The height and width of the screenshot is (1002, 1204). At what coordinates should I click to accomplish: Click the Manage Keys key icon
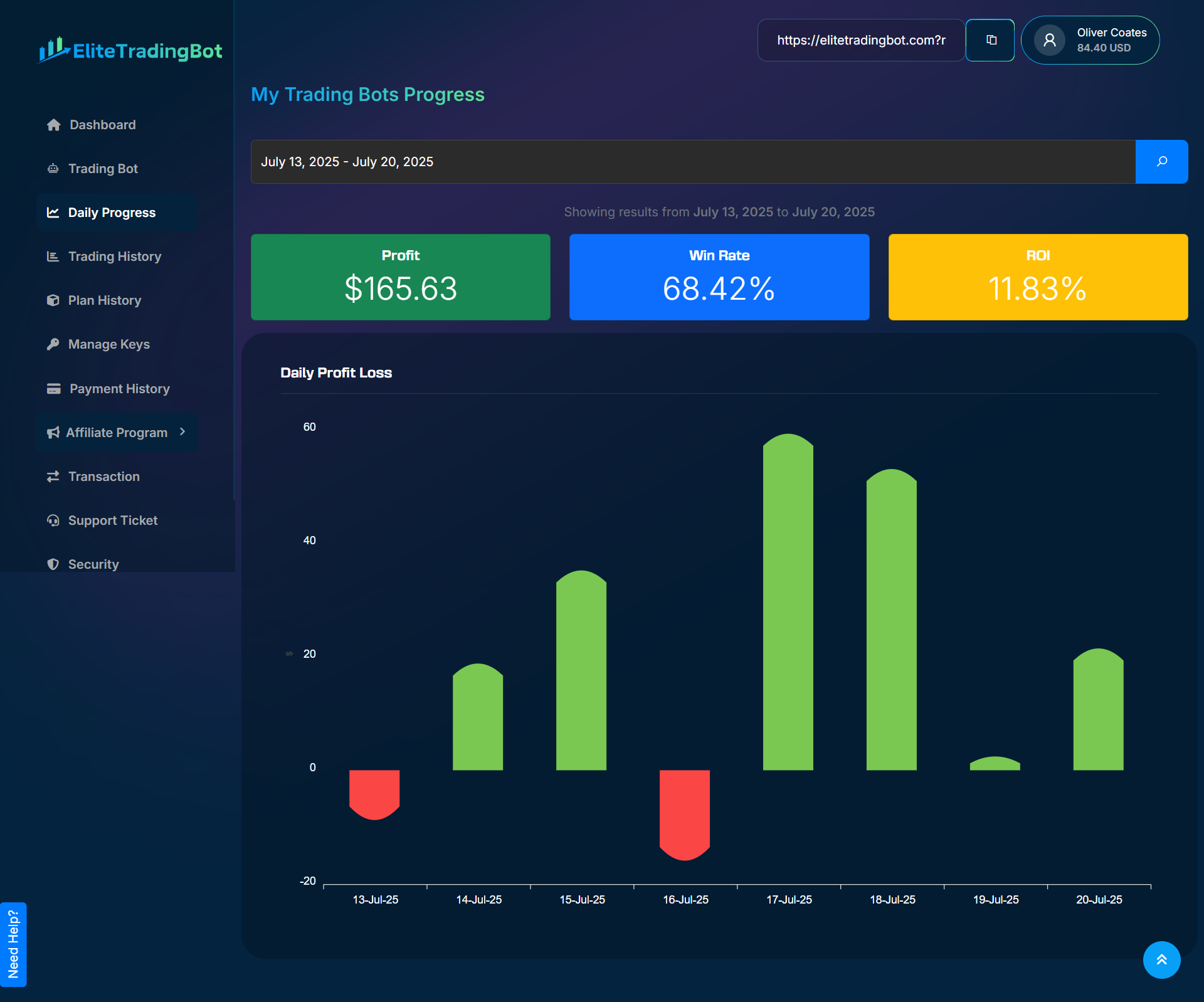pyautogui.click(x=53, y=344)
